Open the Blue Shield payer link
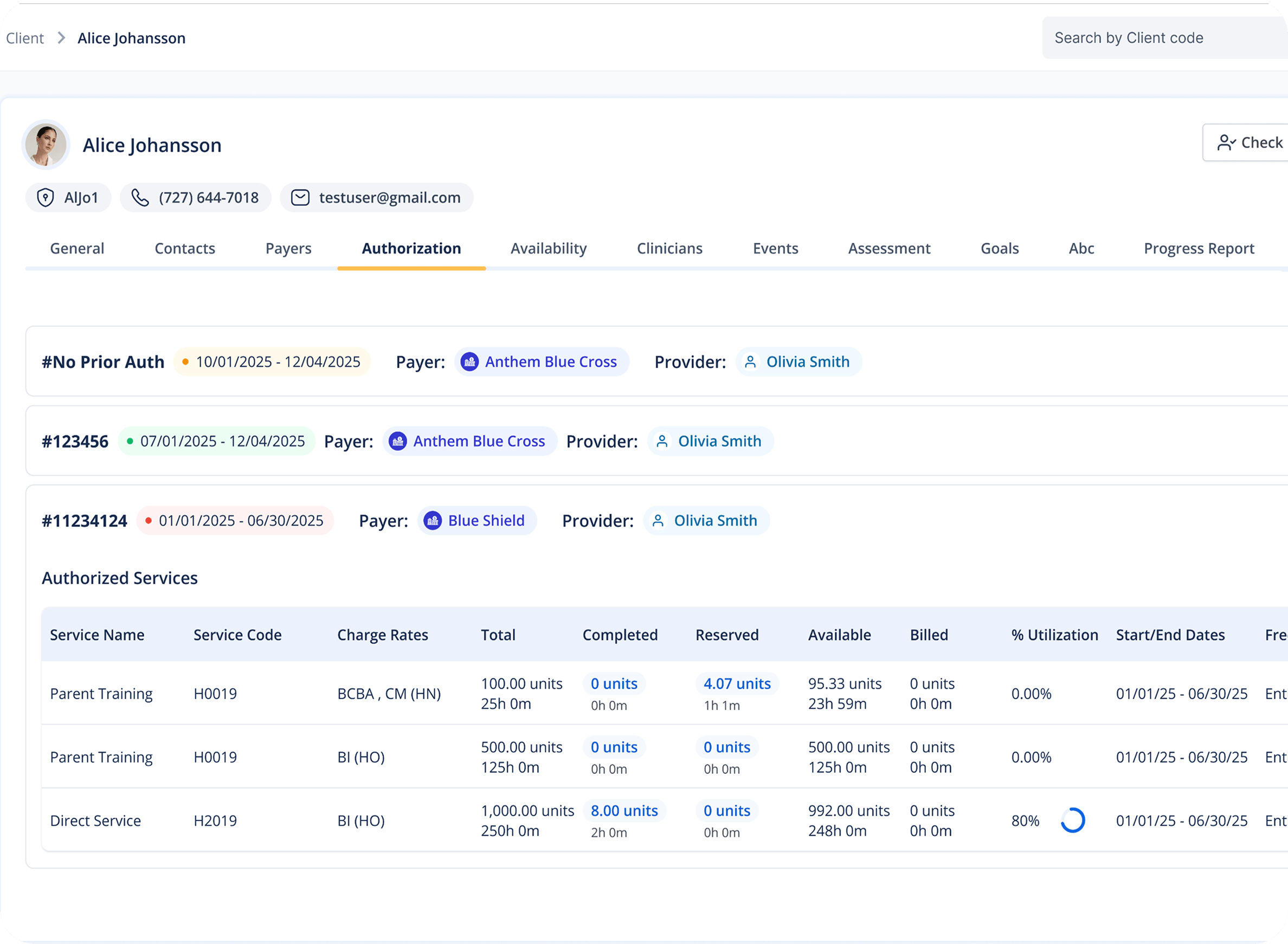Image resolution: width=1288 pixels, height=944 pixels. click(478, 521)
